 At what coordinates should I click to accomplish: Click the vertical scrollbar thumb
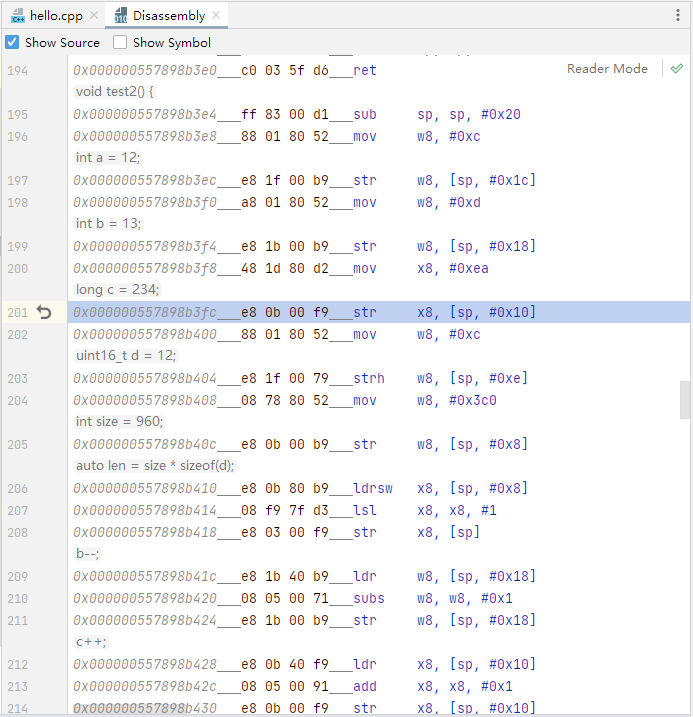(685, 399)
